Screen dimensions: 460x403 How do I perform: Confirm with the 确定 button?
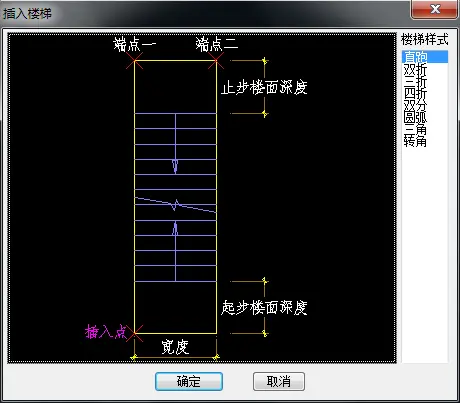(x=189, y=381)
